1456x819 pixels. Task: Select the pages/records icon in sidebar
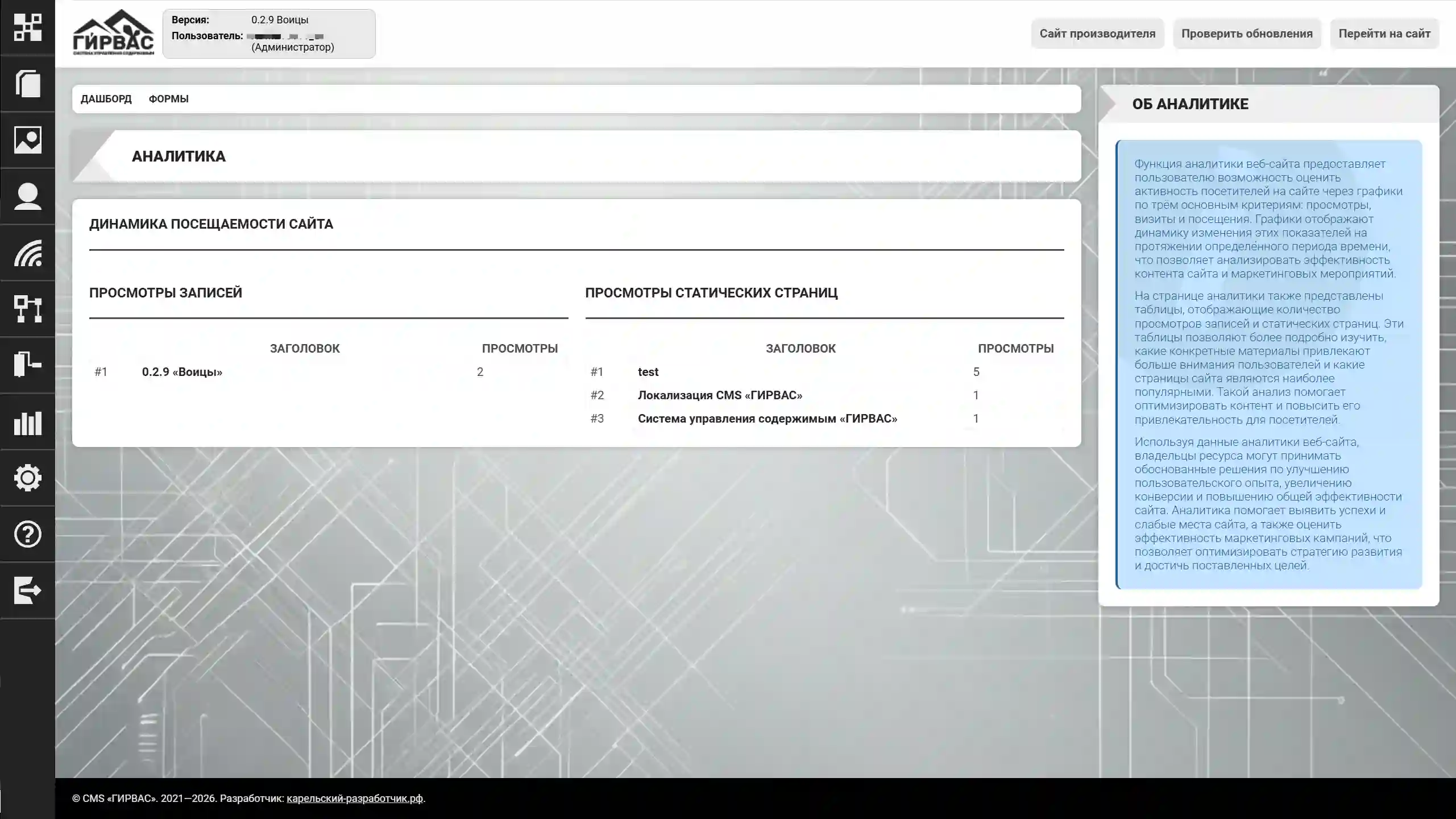click(x=27, y=84)
